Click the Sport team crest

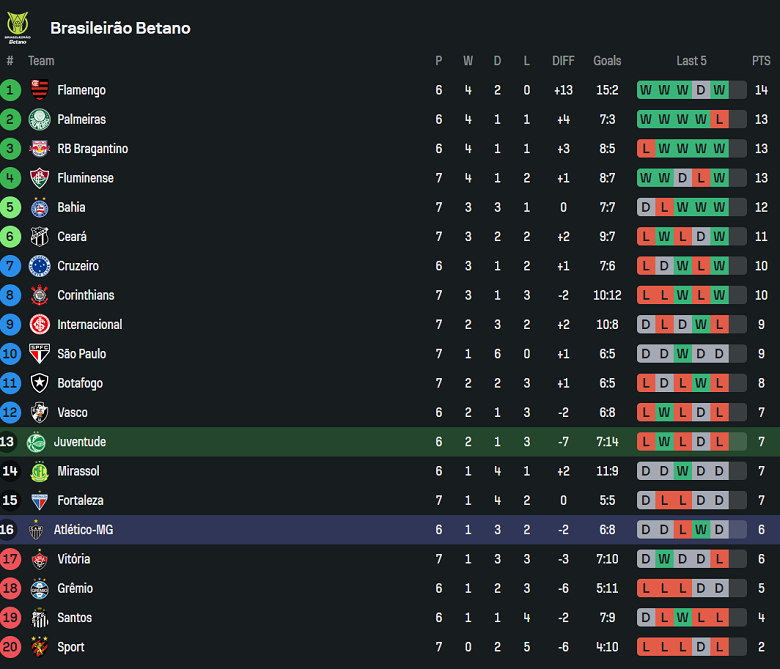40,647
